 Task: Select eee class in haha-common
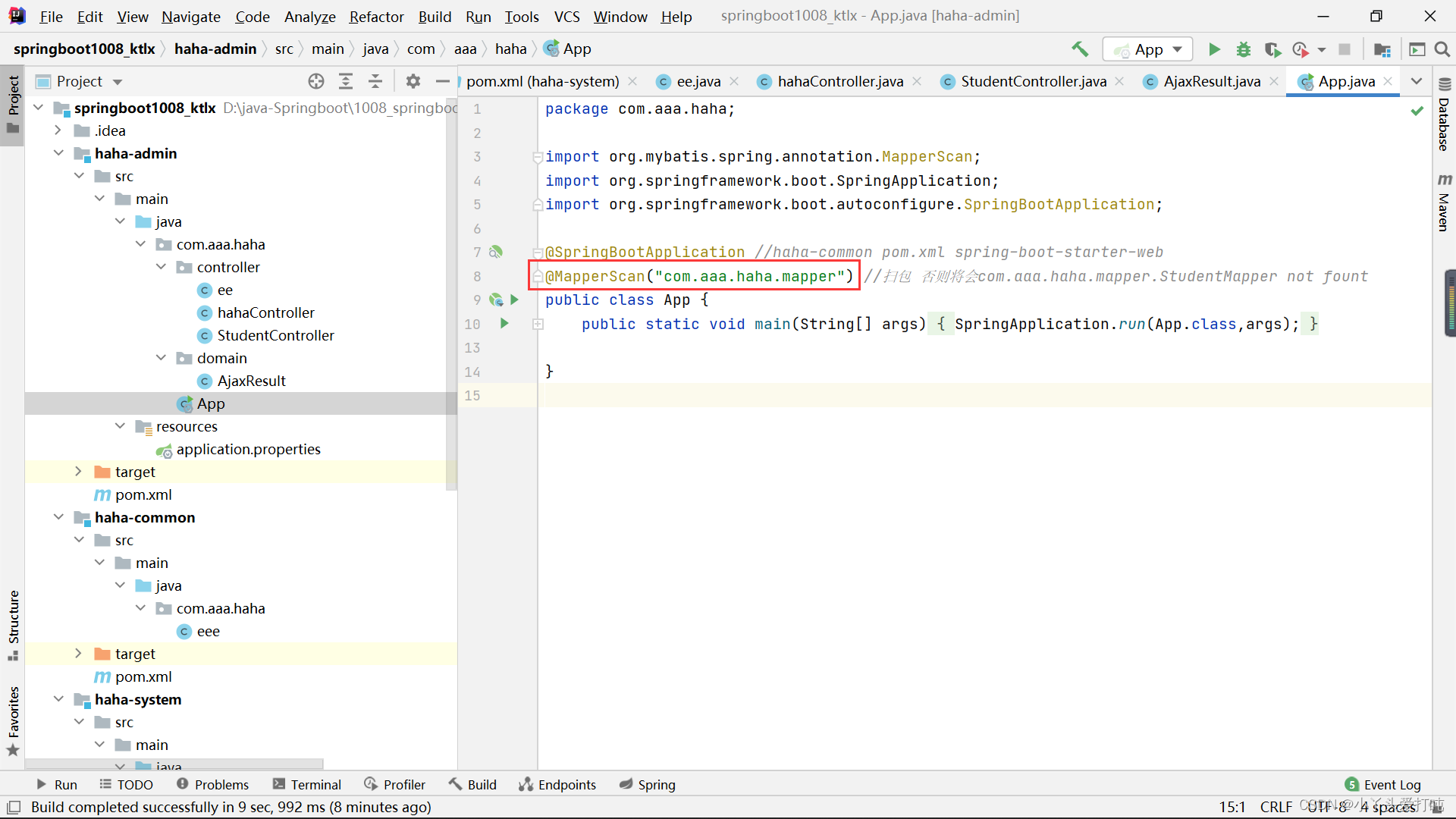[208, 631]
